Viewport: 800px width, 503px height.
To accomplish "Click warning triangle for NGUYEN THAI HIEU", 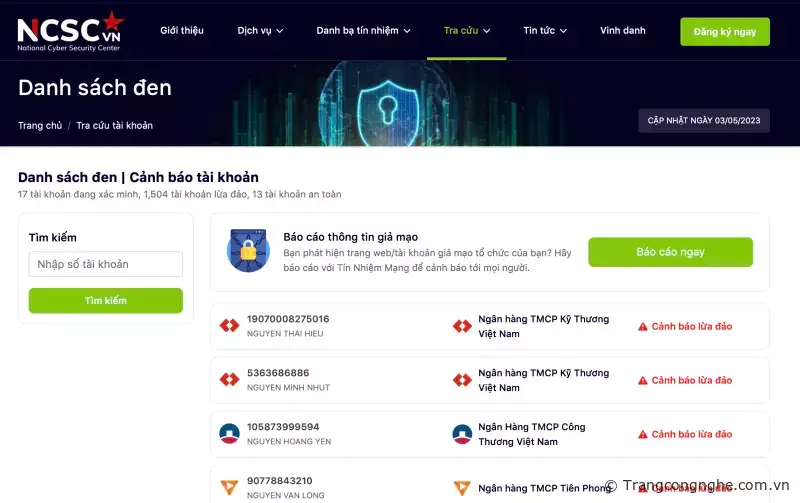I will (x=643, y=326).
